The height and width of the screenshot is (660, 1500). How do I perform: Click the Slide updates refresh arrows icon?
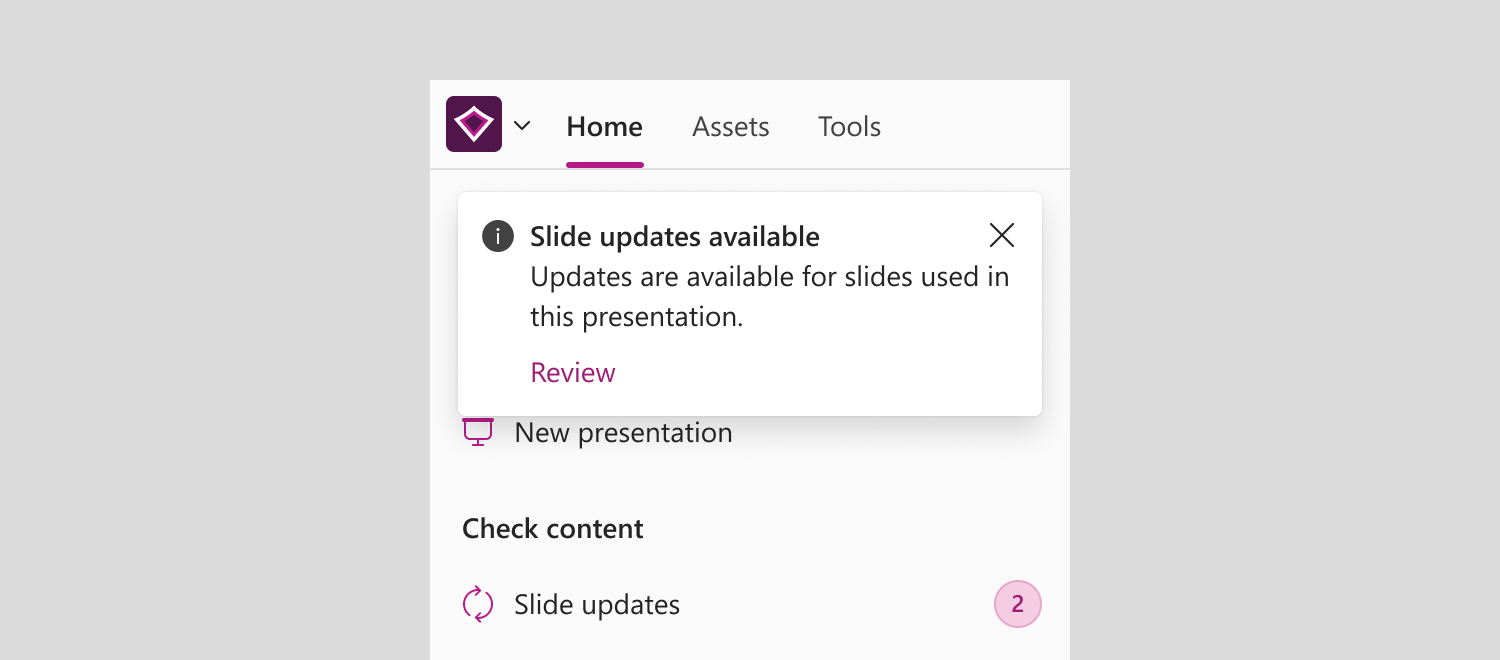click(478, 604)
